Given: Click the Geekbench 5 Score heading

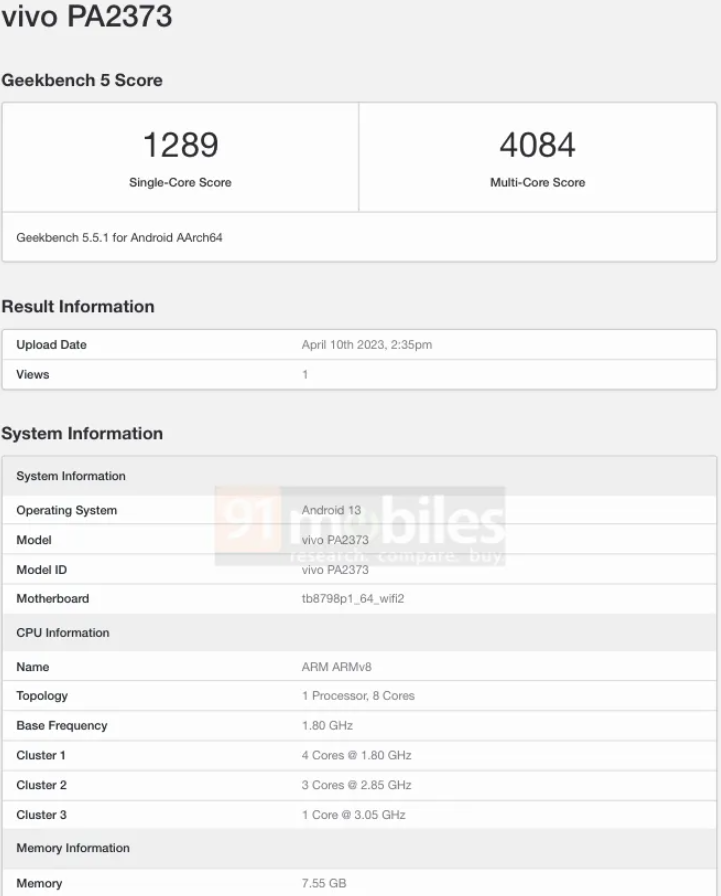Looking at the screenshot, I should [82, 80].
